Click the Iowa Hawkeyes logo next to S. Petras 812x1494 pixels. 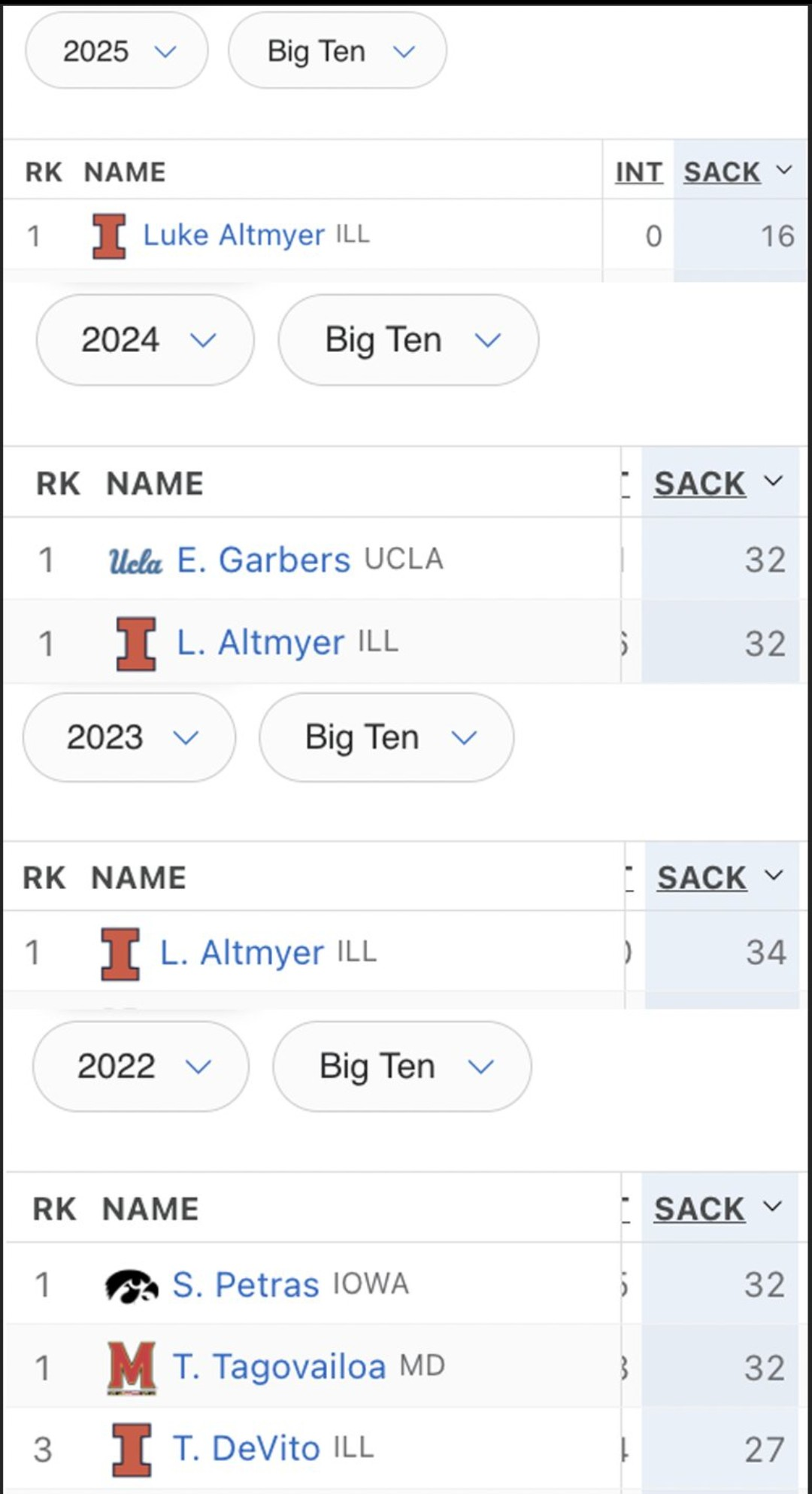[x=132, y=1285]
